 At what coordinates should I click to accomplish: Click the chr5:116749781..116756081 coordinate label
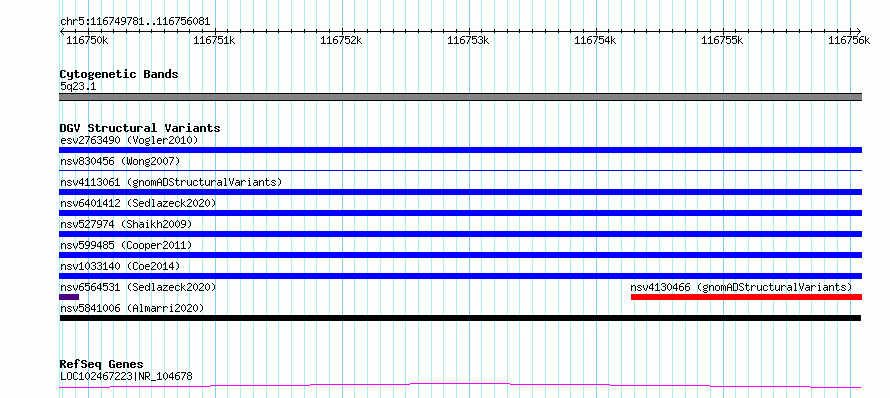pyautogui.click(x=135, y=22)
